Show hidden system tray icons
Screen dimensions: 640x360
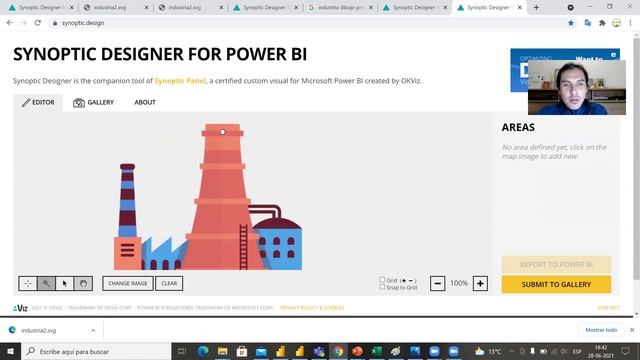pyautogui.click(x=511, y=351)
